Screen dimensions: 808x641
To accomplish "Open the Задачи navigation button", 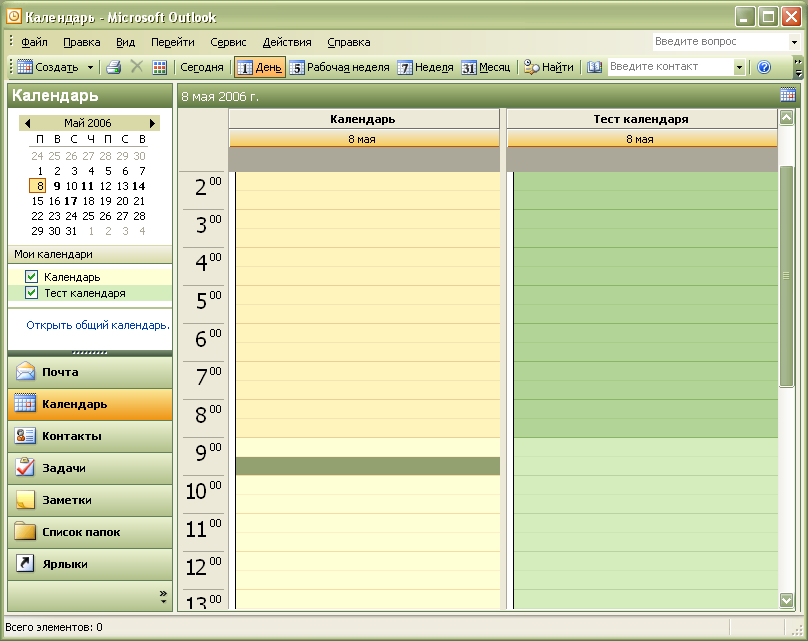I will tap(90, 468).
